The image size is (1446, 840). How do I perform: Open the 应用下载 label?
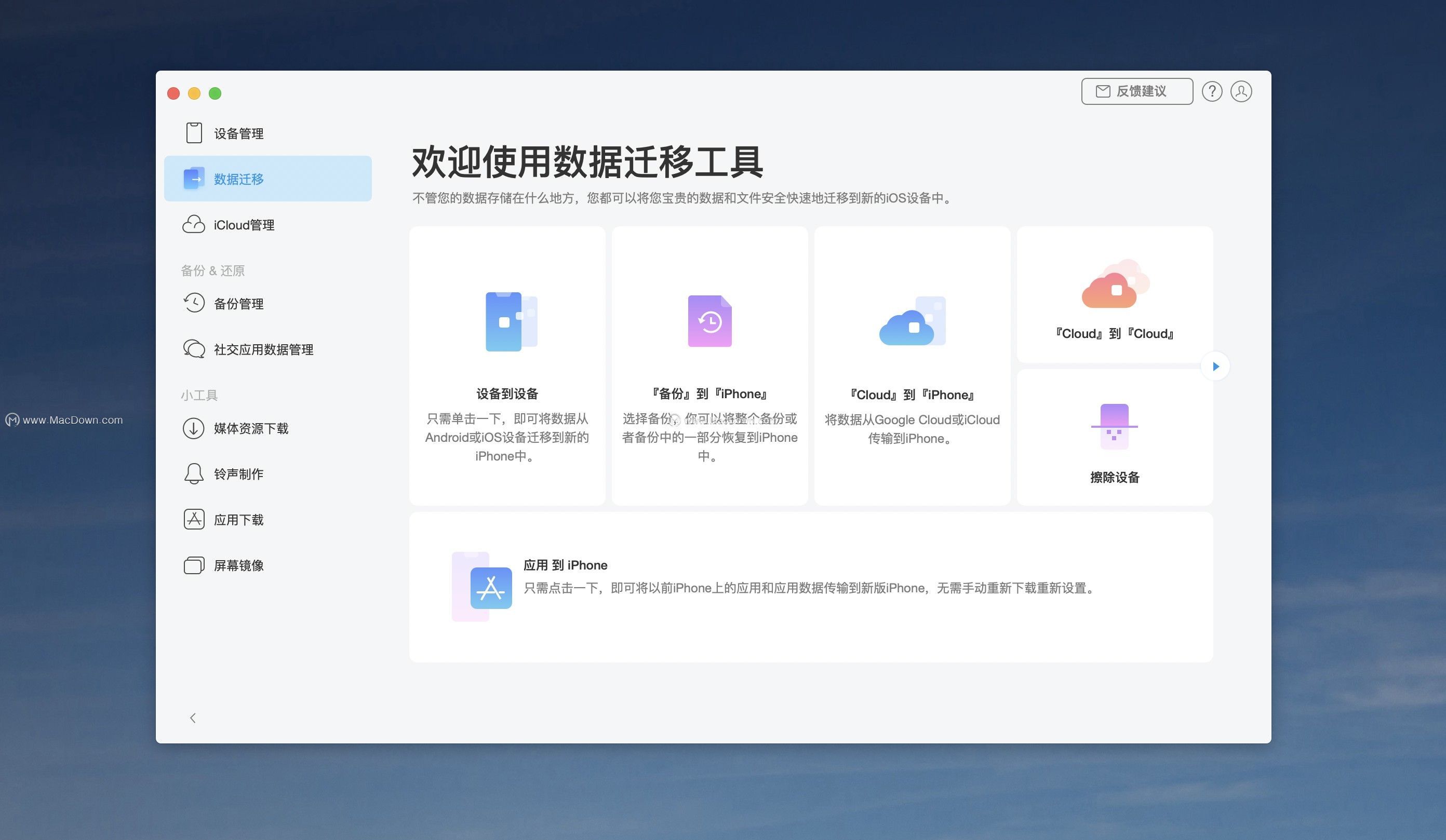point(239,520)
